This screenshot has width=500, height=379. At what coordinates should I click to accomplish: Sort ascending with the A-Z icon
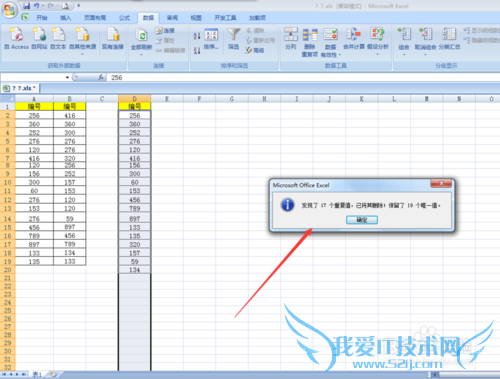[197, 35]
